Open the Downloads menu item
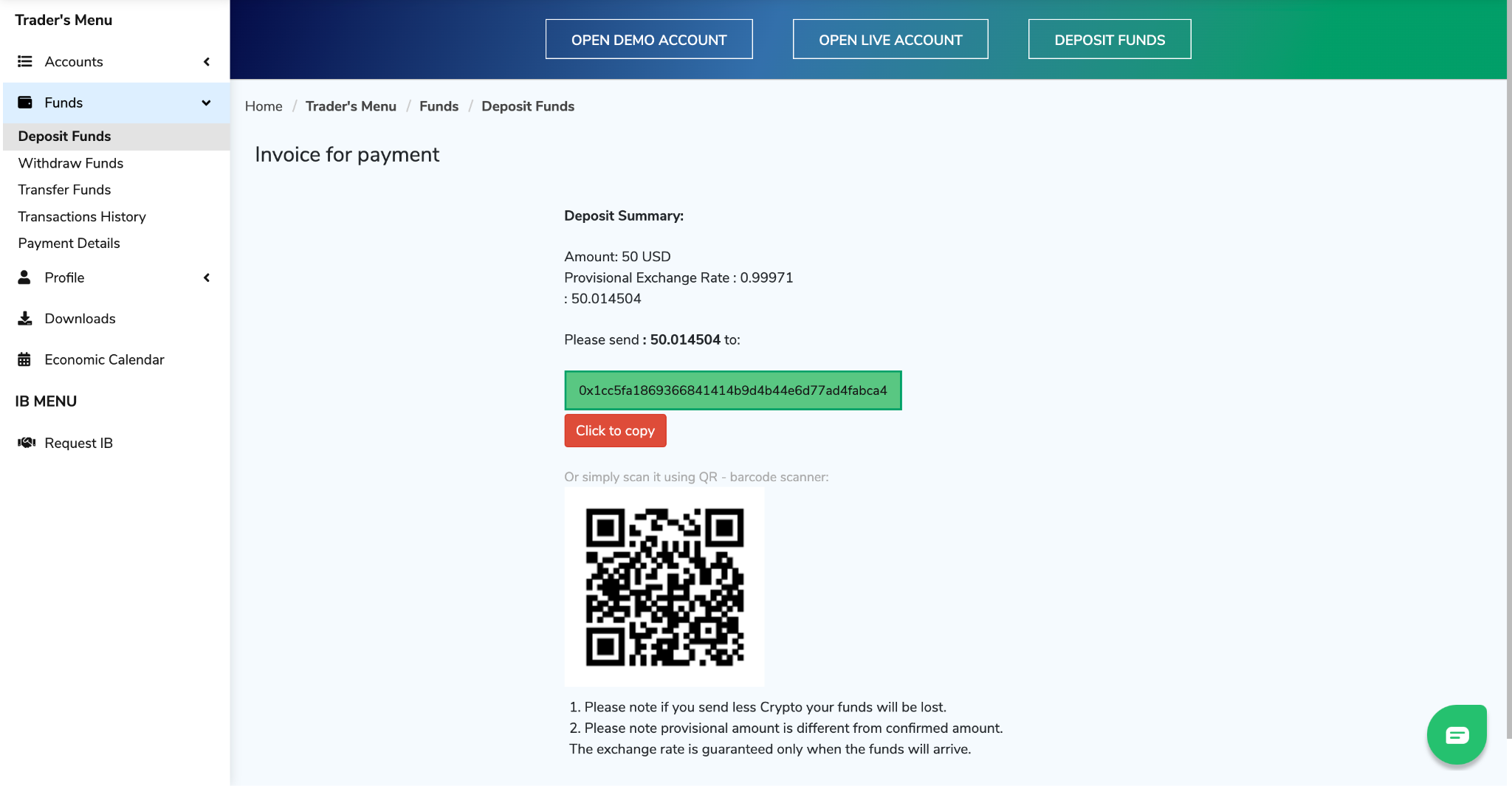The image size is (1512, 786). pyautogui.click(x=117, y=318)
